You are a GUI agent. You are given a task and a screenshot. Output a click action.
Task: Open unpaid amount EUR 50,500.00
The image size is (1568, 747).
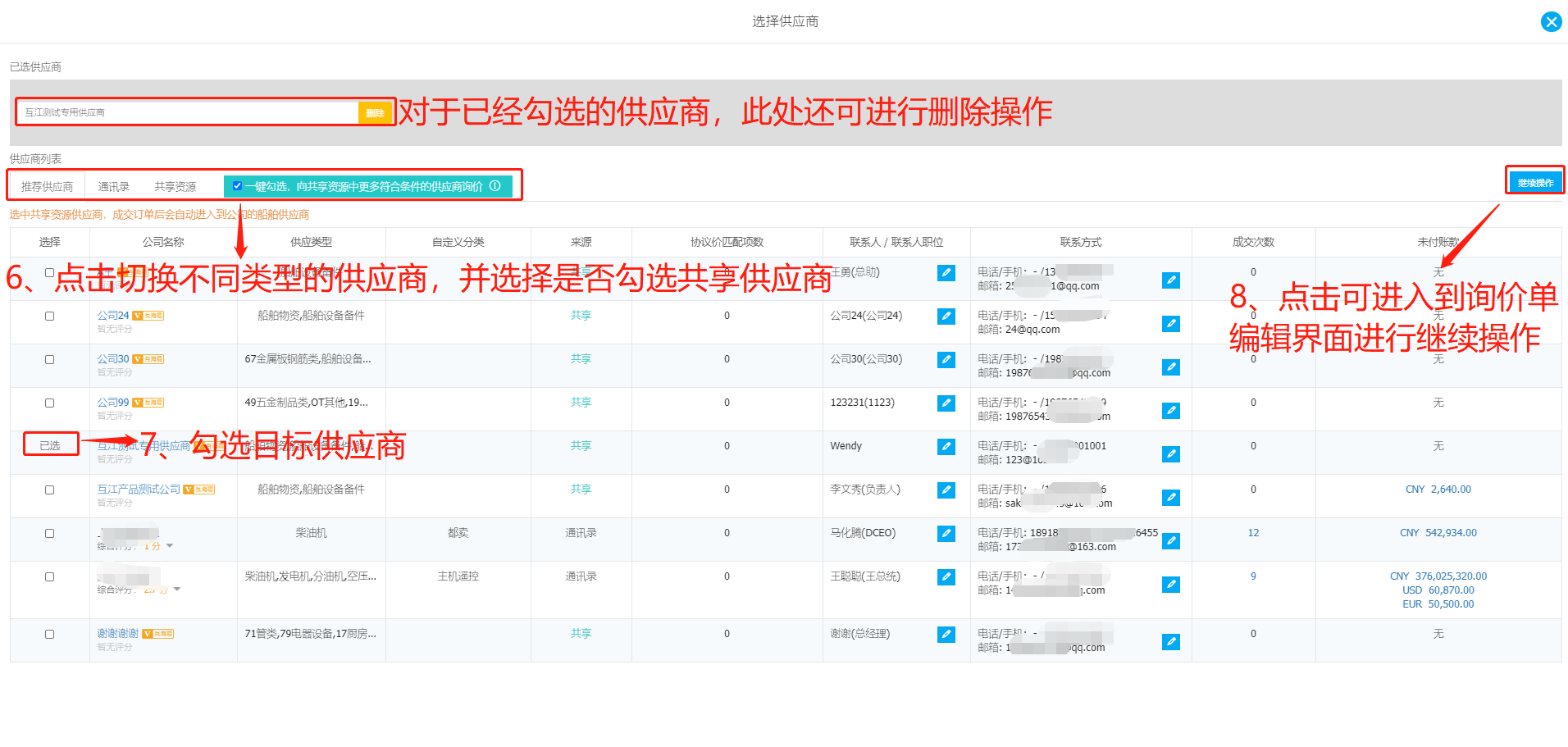click(1438, 604)
